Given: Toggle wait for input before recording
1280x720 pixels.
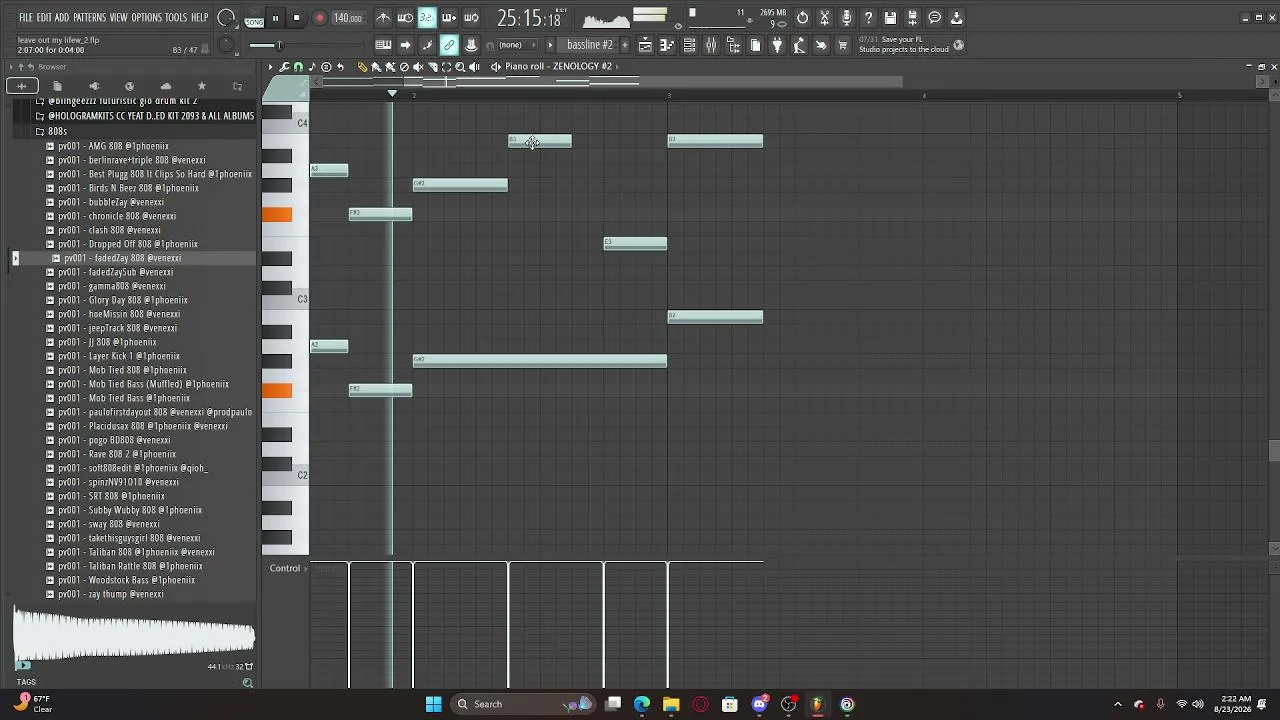Looking at the screenshot, I should [x=405, y=18].
